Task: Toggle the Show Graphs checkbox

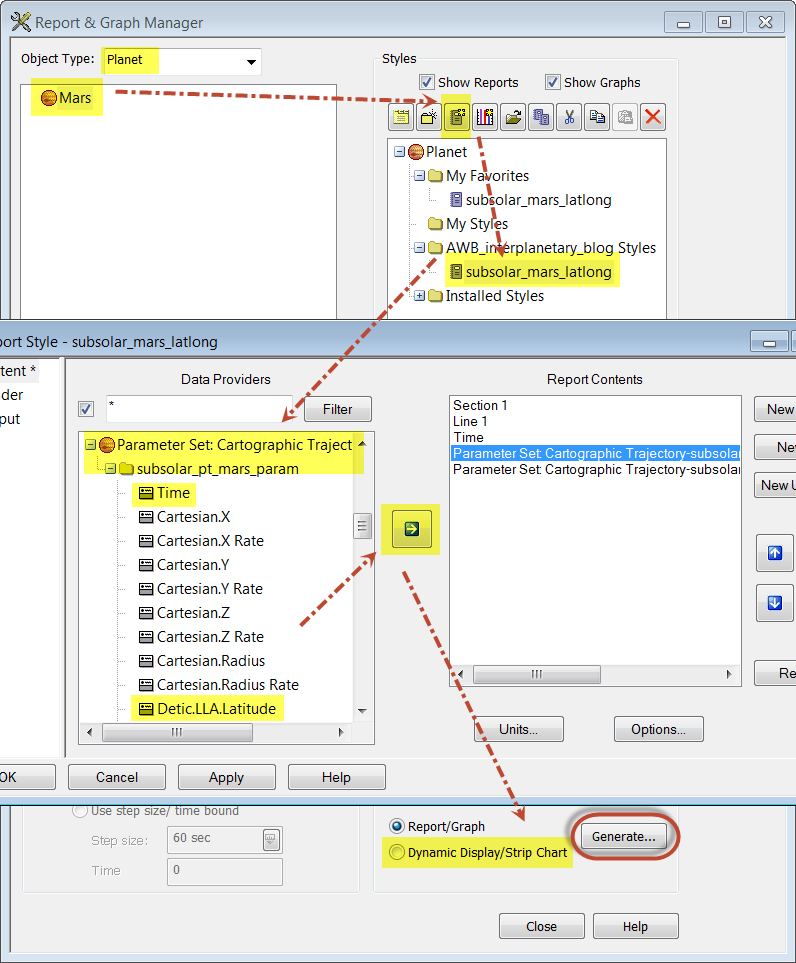Action: point(553,82)
